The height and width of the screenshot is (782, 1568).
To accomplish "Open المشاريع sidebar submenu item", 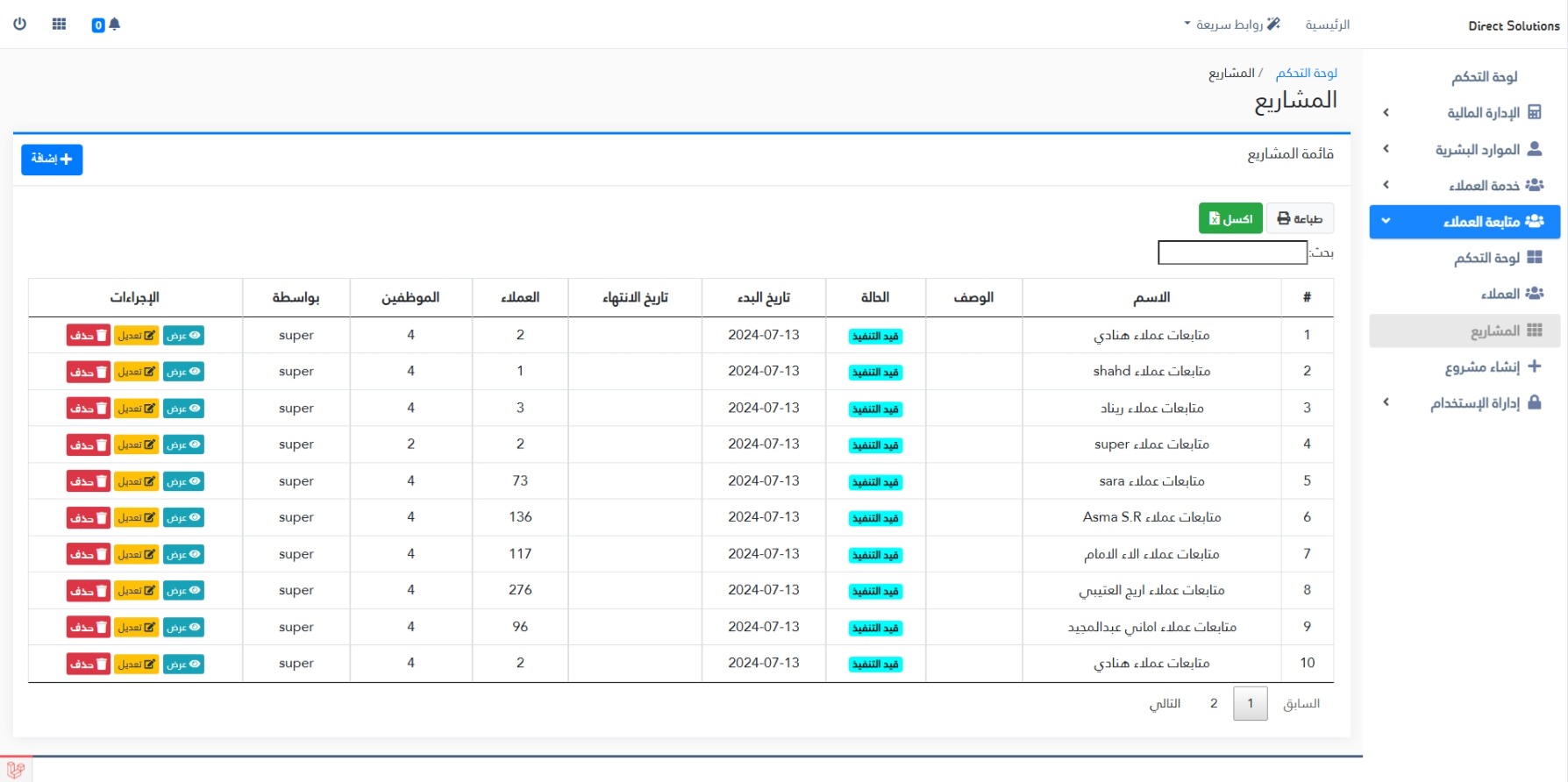I will point(1465,331).
